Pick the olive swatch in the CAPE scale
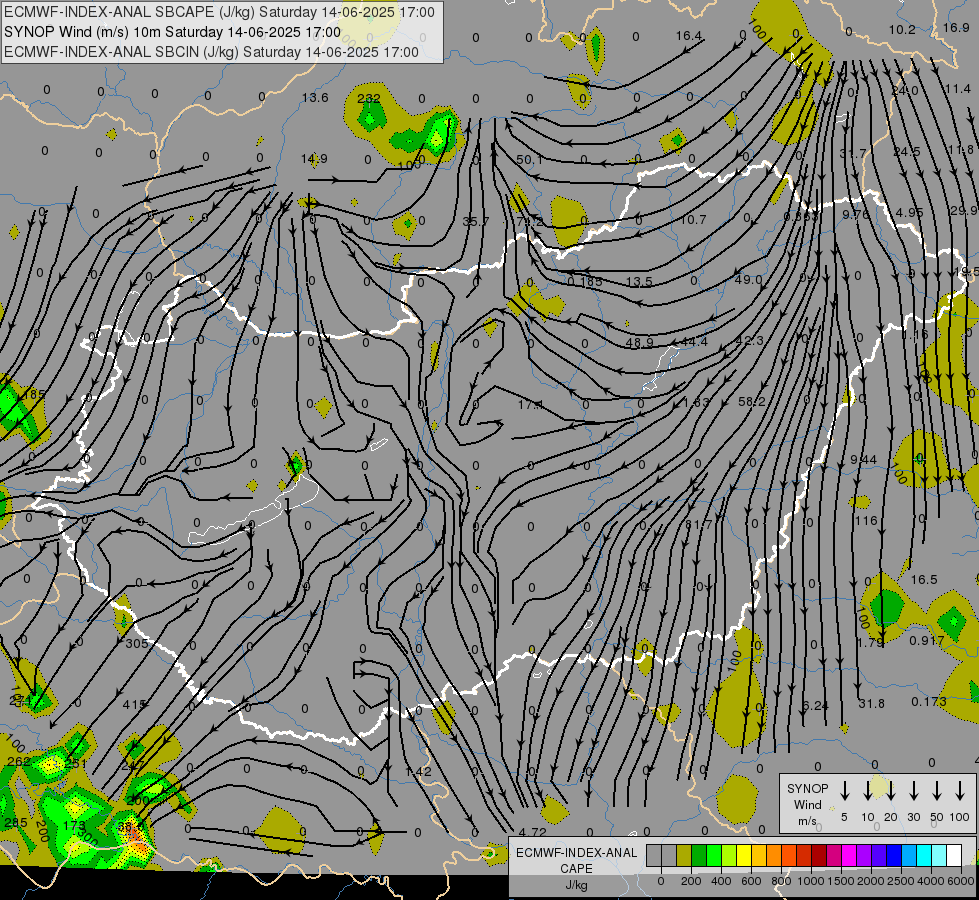 [x=684, y=856]
